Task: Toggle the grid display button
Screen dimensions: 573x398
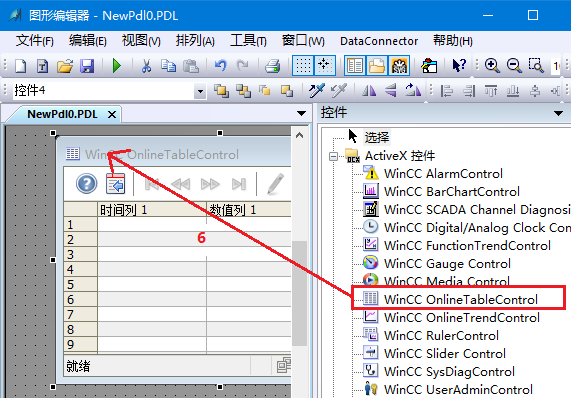Action: pos(303,66)
